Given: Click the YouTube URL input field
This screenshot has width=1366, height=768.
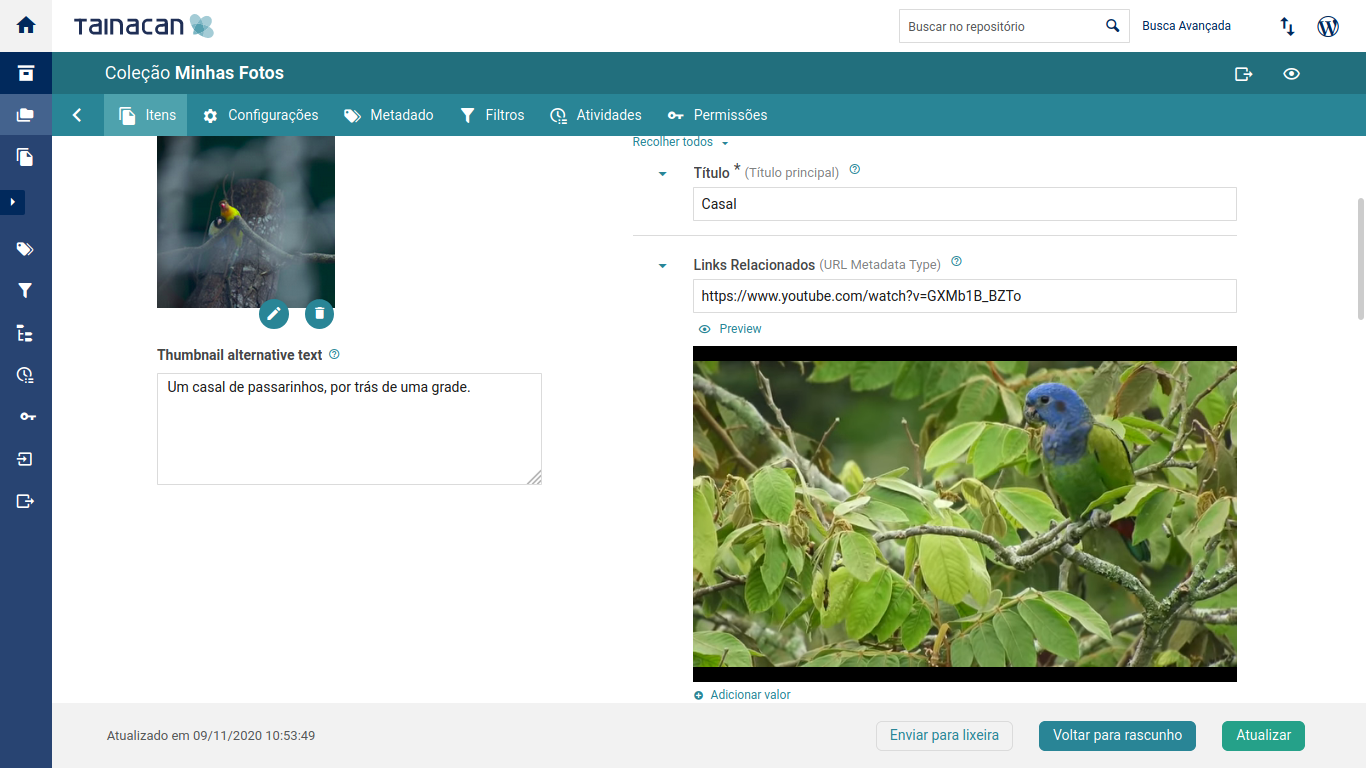Looking at the screenshot, I should click(x=965, y=296).
